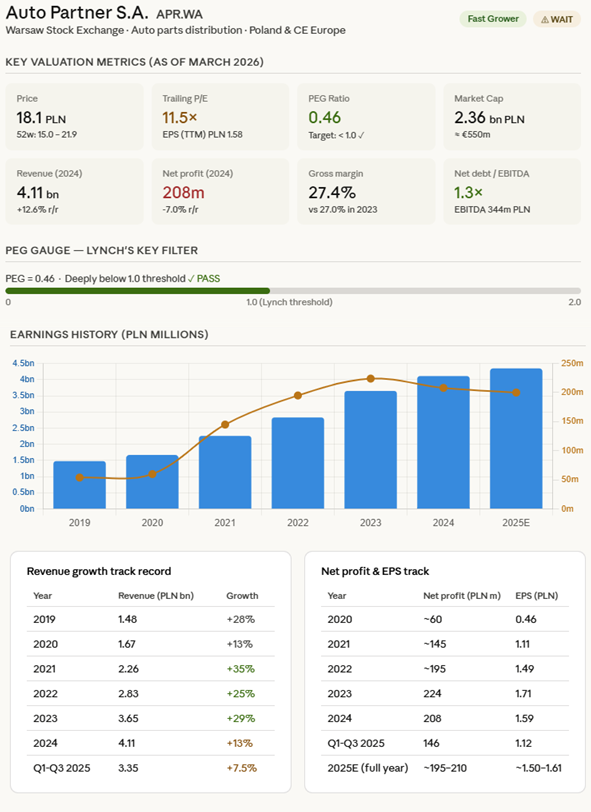Click the 2023 net profit line marker
The height and width of the screenshot is (812, 591).
tap(370, 379)
